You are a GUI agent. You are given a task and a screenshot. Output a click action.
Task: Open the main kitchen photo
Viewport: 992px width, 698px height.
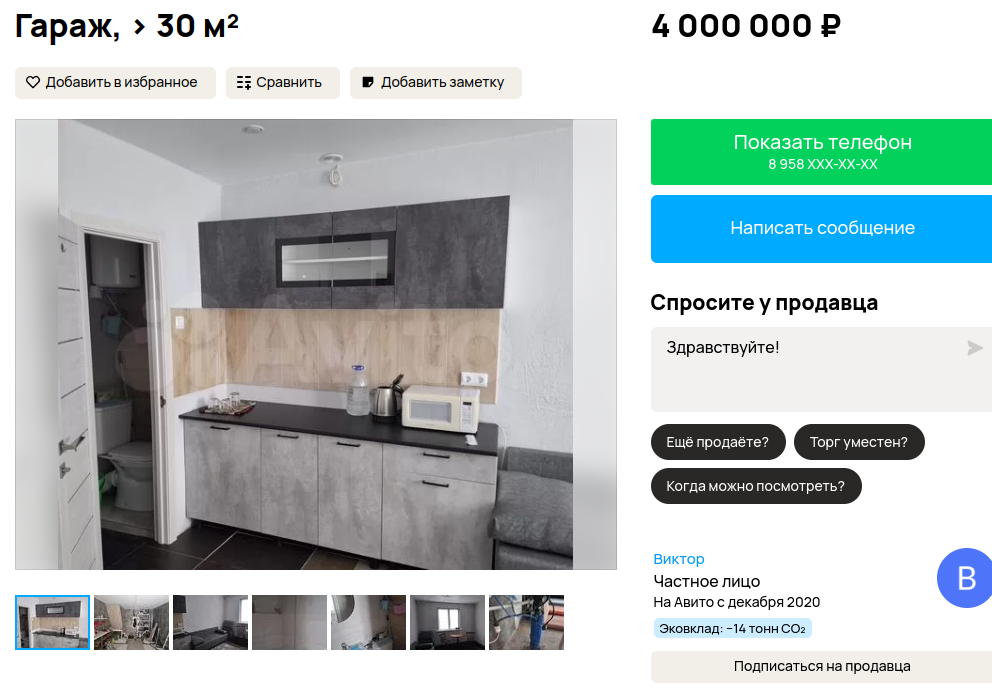[316, 344]
